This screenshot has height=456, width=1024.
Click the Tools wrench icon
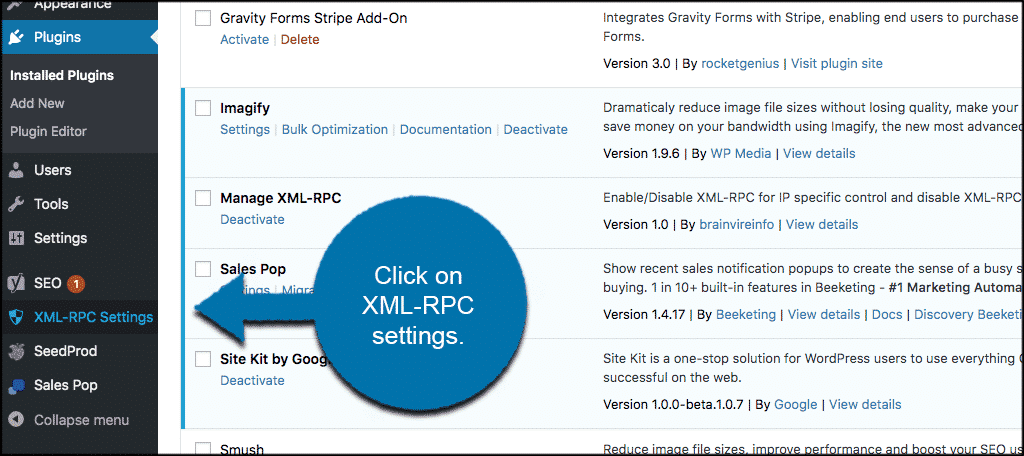click(16, 204)
